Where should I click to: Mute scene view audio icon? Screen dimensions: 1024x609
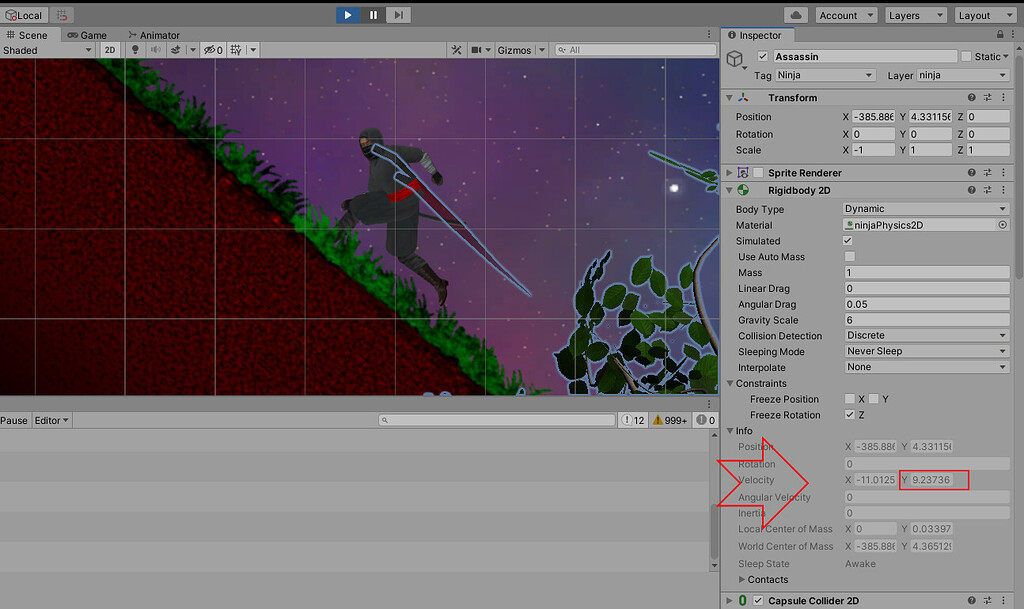click(x=156, y=49)
